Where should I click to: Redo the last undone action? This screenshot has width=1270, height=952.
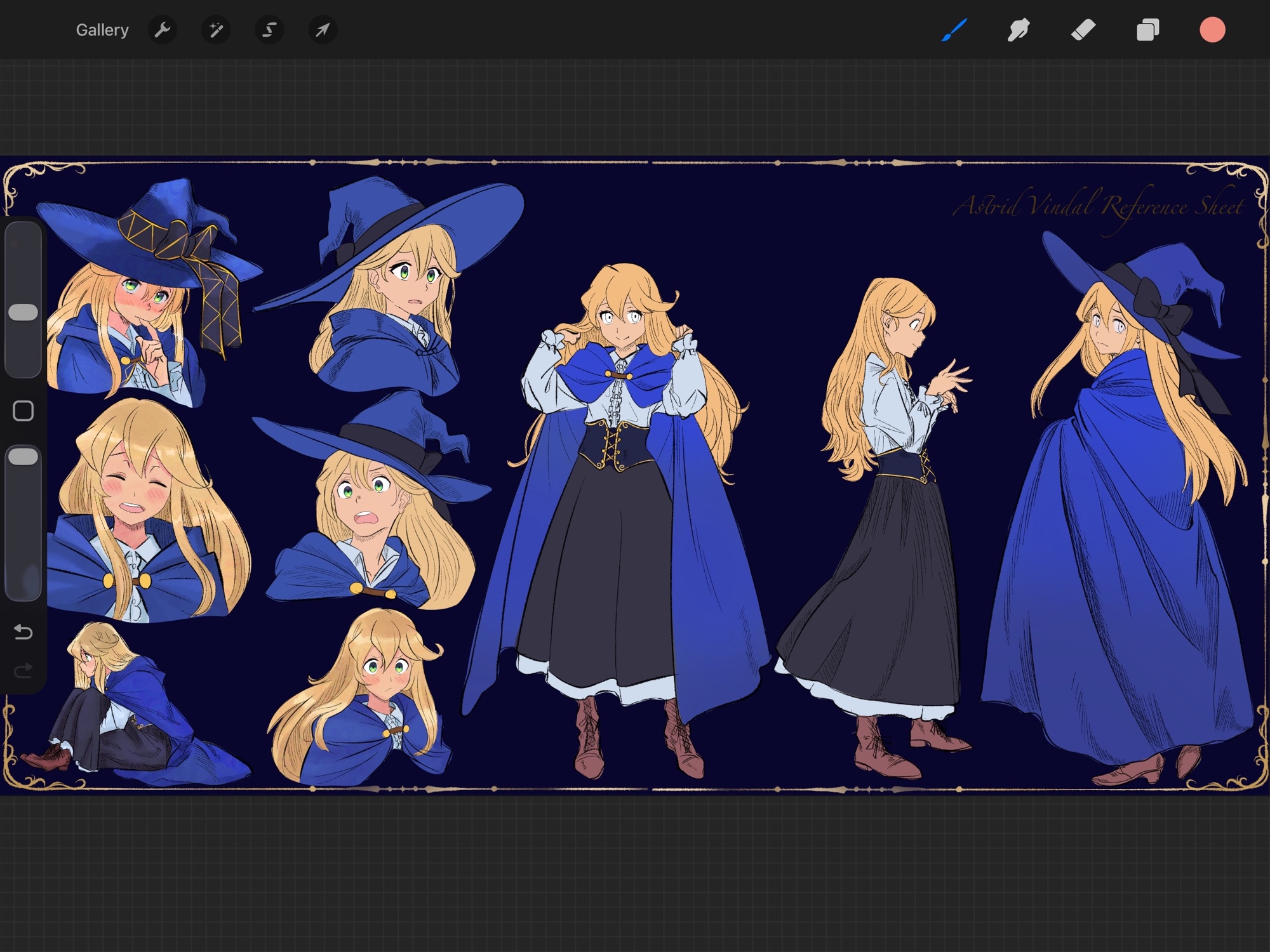coord(23,671)
